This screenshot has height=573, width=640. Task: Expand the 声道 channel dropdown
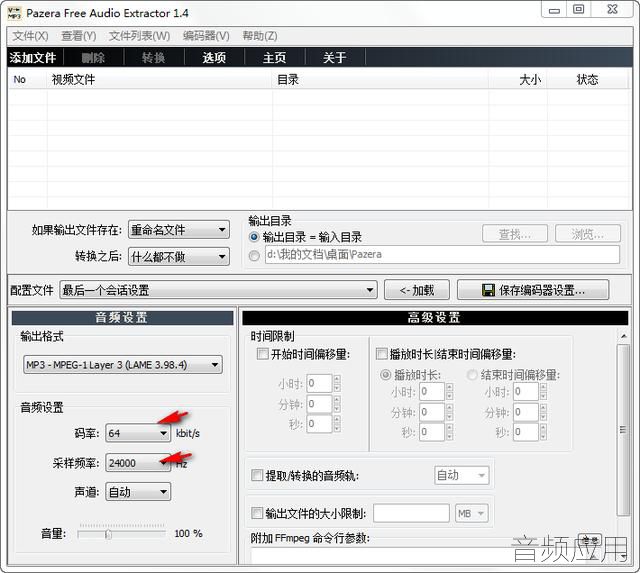click(138, 492)
